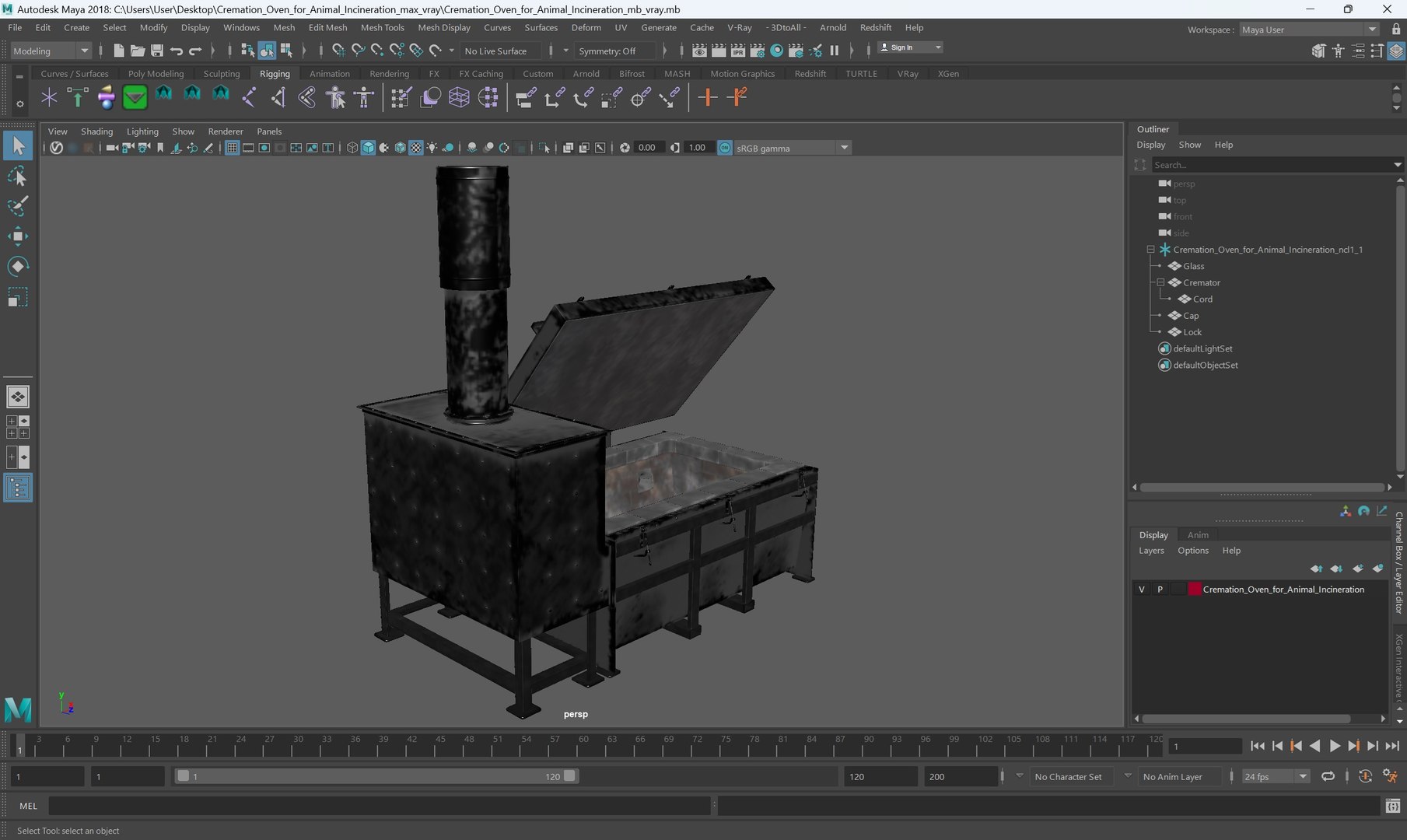Screen dimensions: 1407x840
Task: Switch to the Anim layer tab
Action: (1198, 535)
